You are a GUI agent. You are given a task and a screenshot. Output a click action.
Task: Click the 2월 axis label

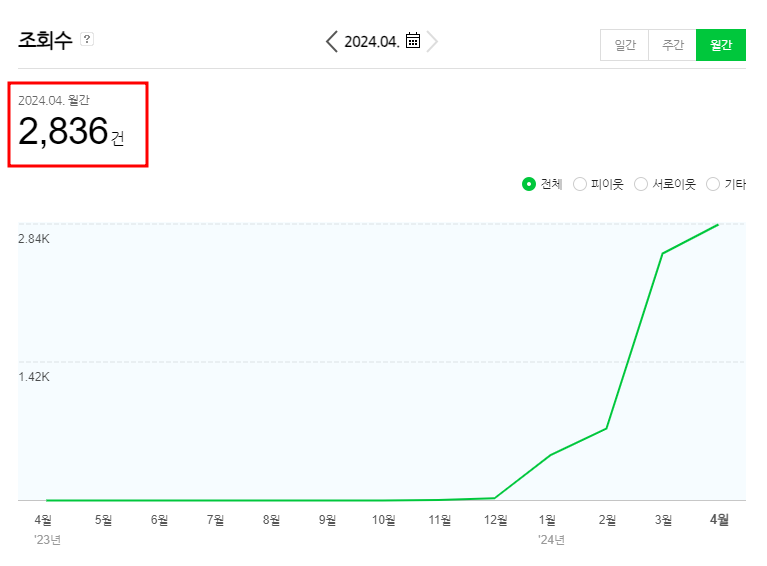click(x=607, y=520)
